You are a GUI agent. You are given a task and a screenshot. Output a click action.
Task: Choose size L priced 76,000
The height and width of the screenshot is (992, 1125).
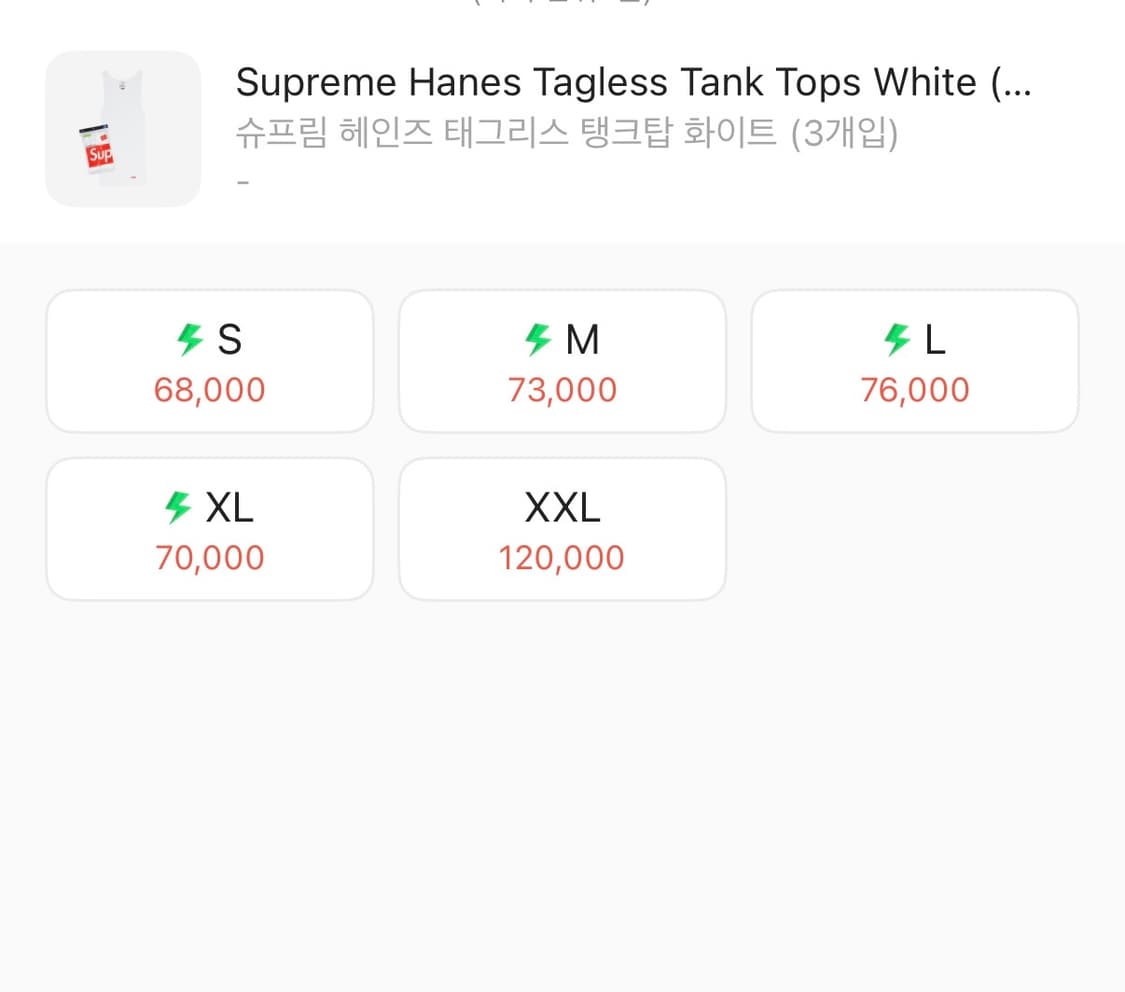click(915, 361)
